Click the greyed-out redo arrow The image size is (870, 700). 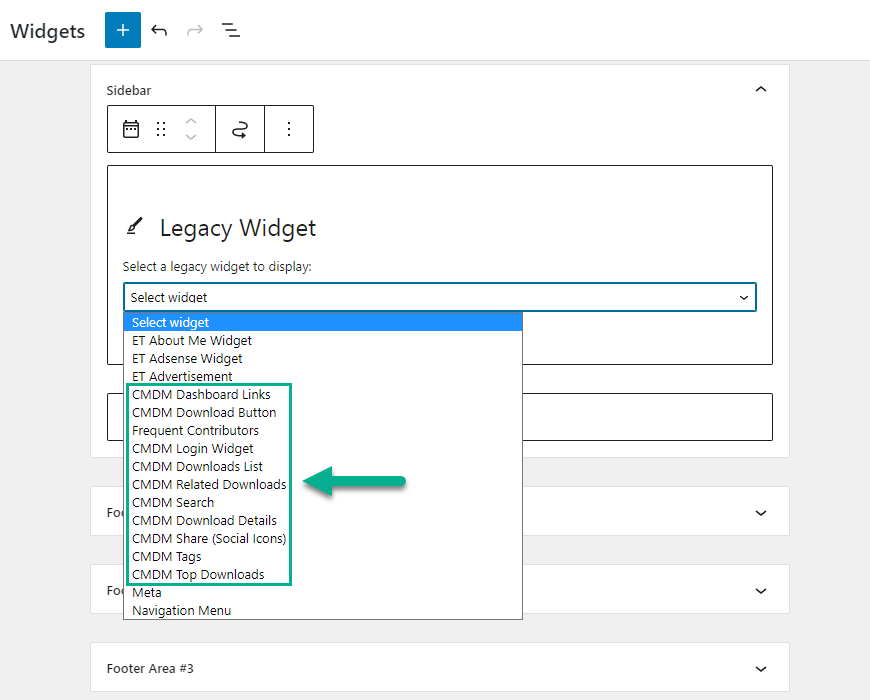195,30
